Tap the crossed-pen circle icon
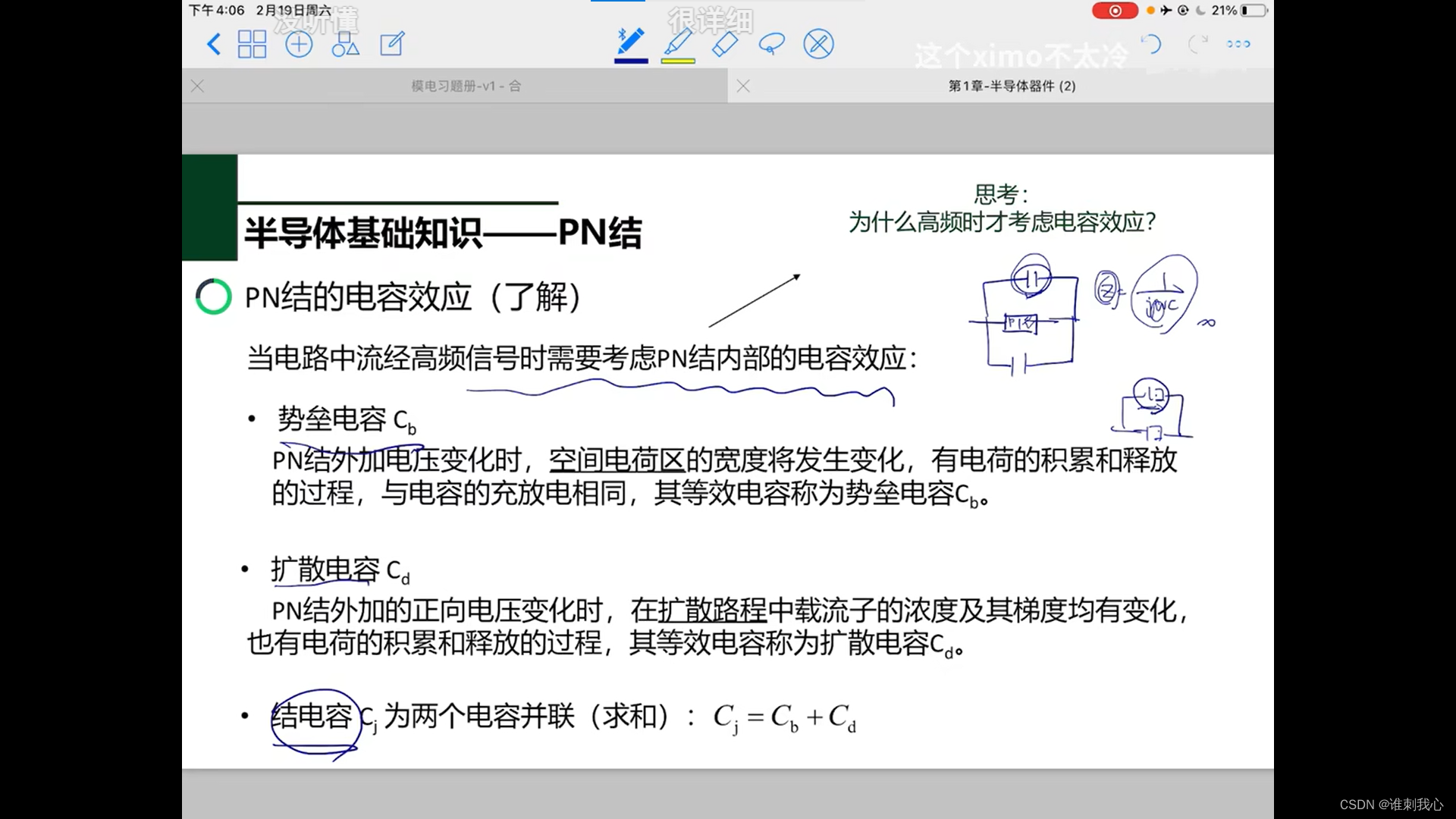1456x819 pixels. click(818, 44)
